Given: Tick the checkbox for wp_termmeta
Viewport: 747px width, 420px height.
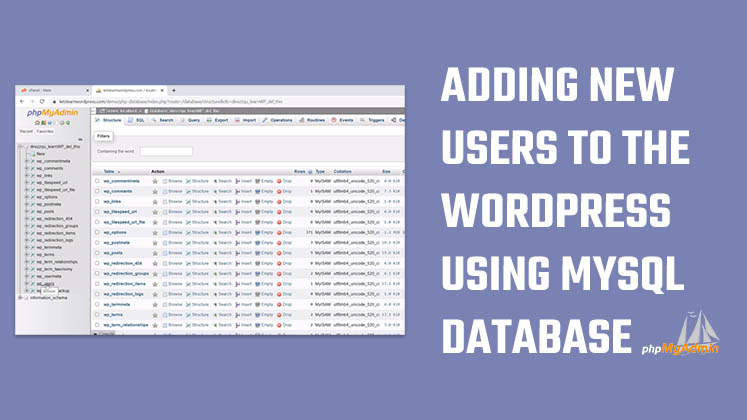Looking at the screenshot, I should (97, 304).
